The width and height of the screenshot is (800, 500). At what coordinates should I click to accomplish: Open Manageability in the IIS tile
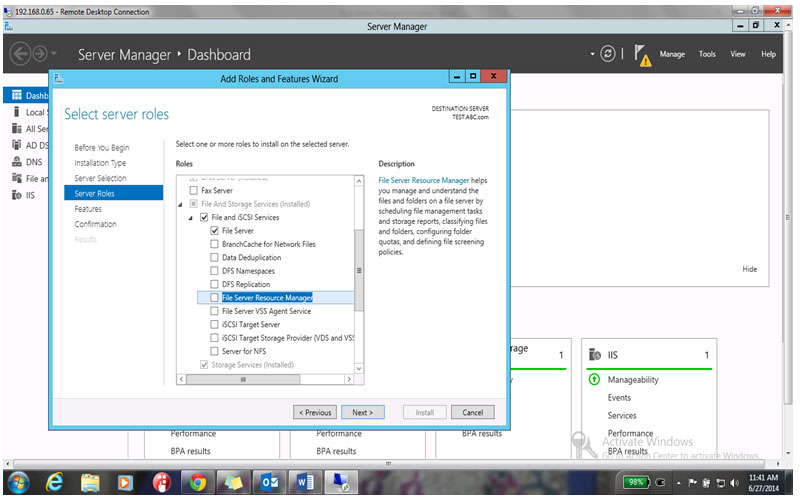click(x=633, y=380)
